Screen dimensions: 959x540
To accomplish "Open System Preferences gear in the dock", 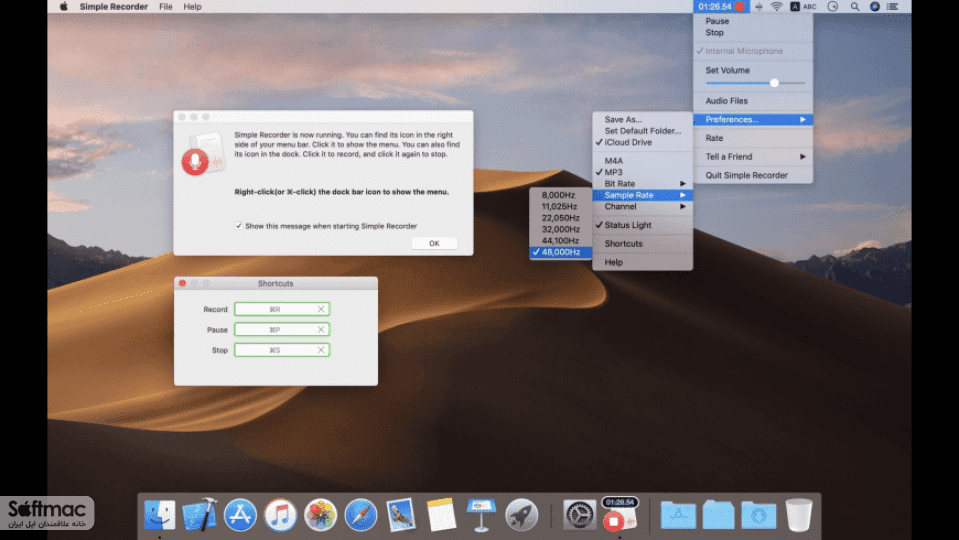I will (x=579, y=515).
